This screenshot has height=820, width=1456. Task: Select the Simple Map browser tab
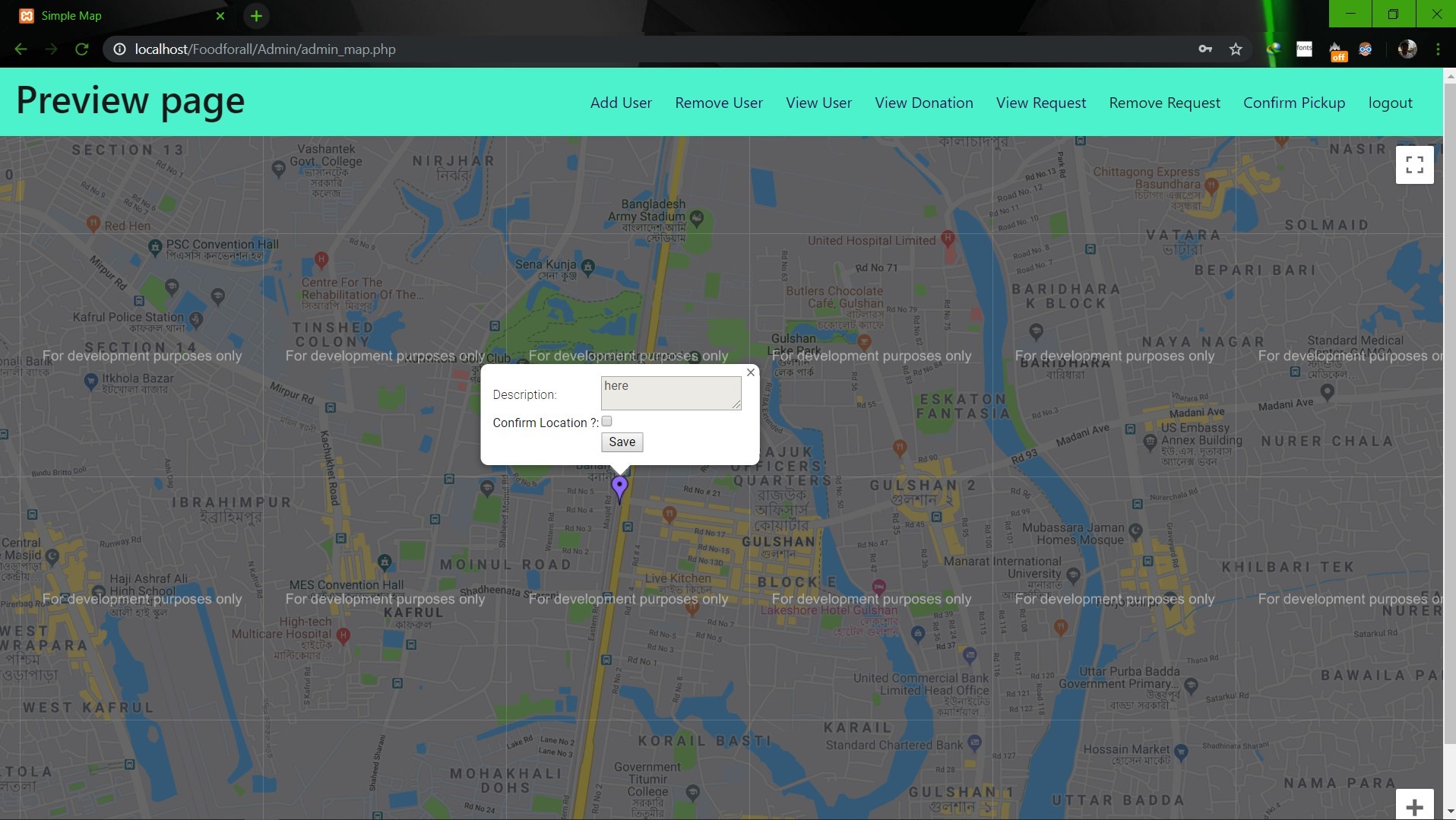coord(122,16)
